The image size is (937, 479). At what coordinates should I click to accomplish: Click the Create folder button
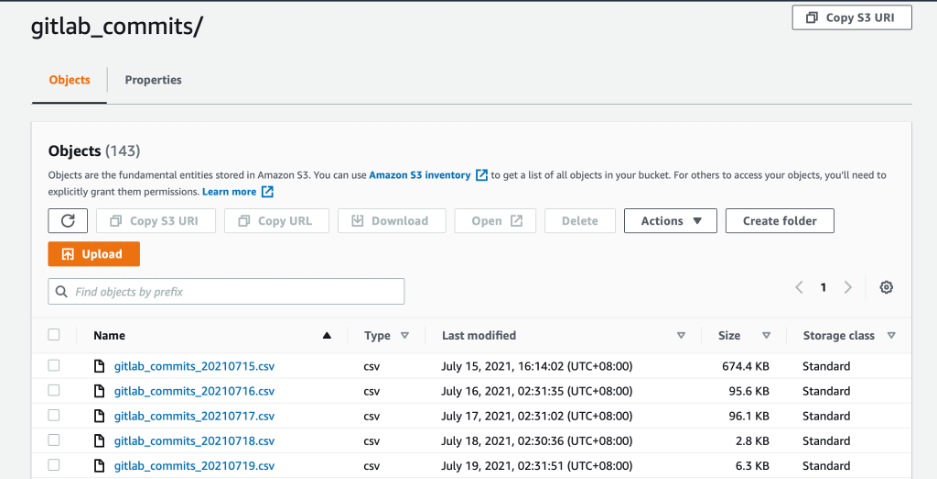pos(779,221)
